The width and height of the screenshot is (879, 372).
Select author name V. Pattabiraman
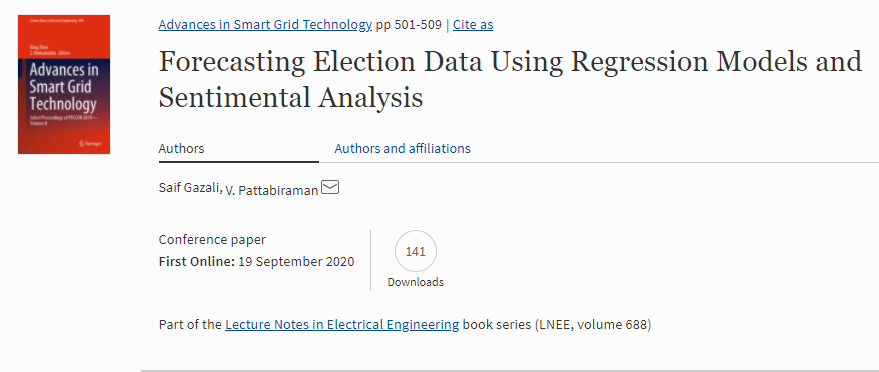point(272,190)
